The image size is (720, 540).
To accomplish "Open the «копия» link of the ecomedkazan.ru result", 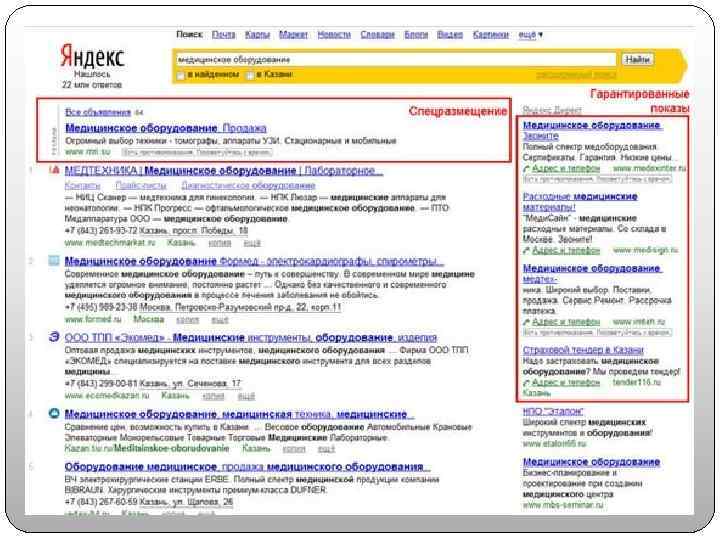I will coord(213,395).
